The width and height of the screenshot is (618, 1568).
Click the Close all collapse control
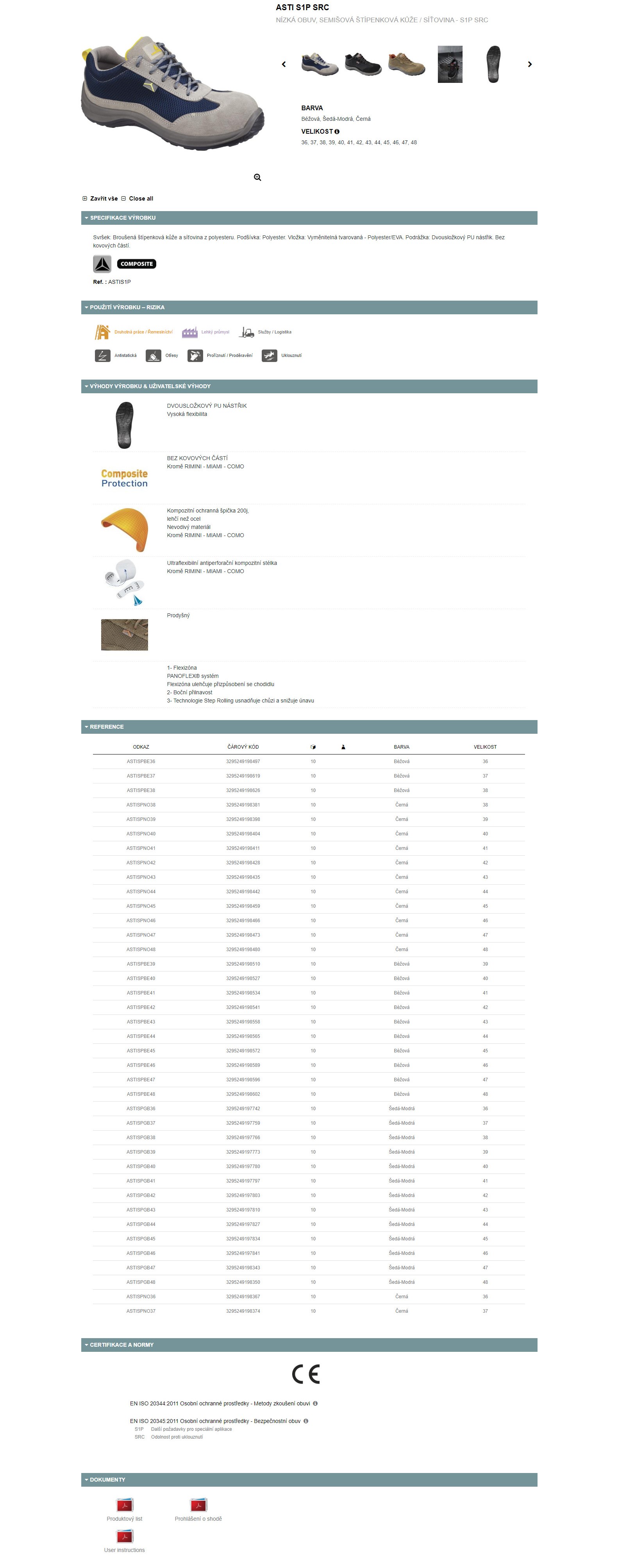[137, 199]
